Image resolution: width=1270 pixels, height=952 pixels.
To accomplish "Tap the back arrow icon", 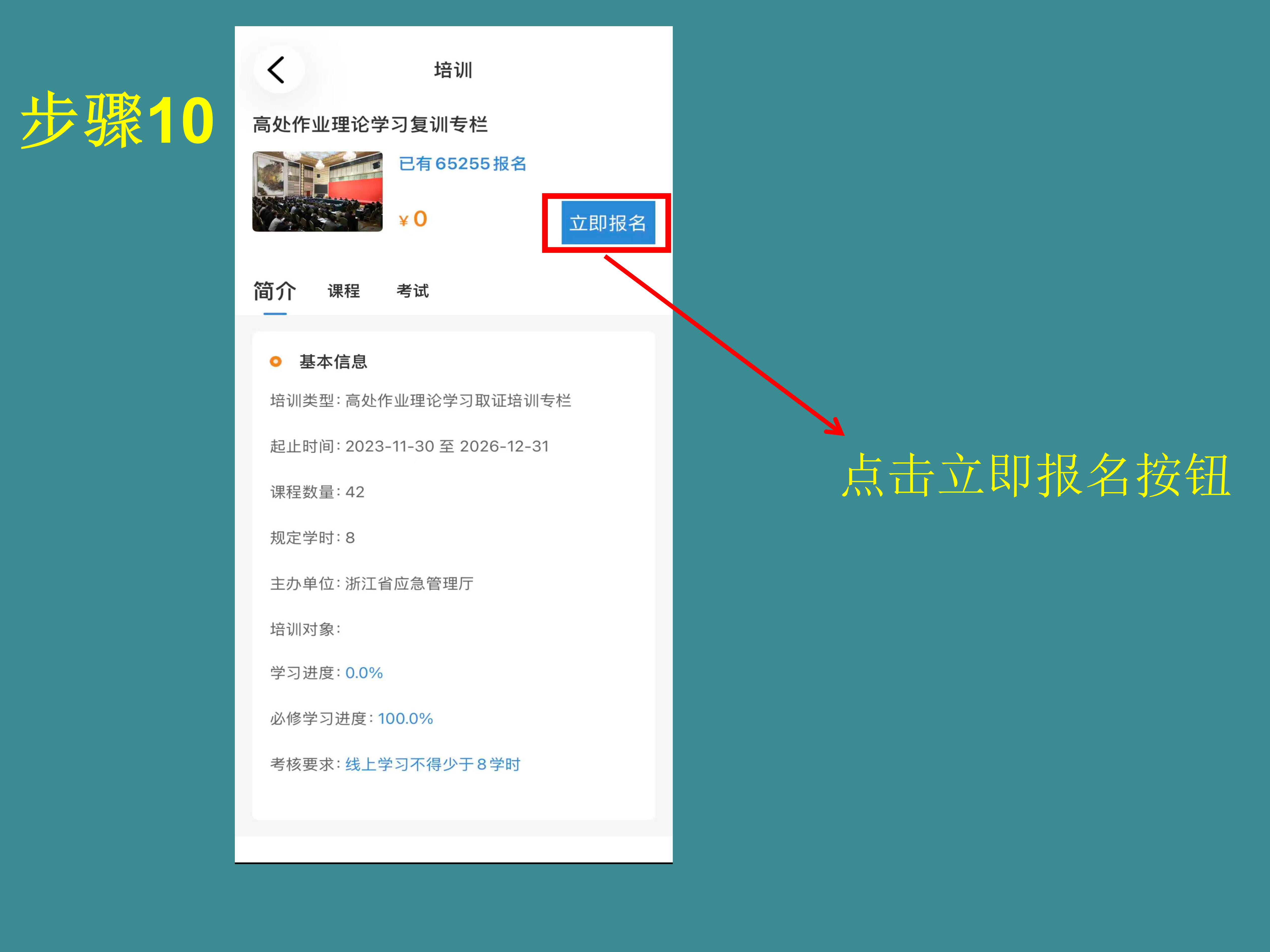I will click(x=276, y=70).
